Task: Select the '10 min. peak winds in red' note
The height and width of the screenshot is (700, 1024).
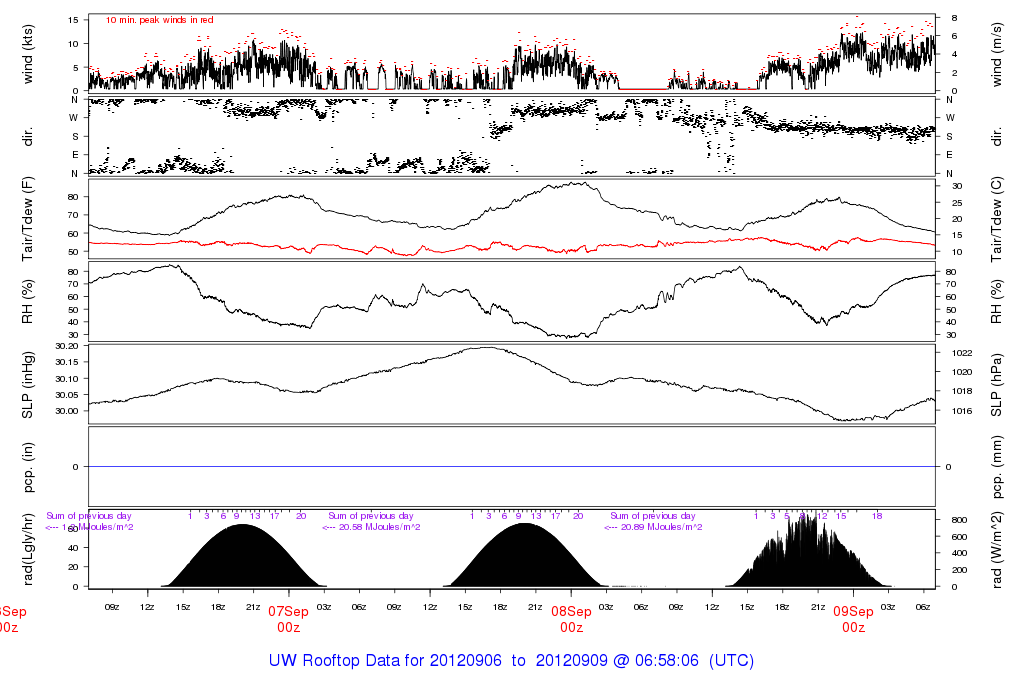Action: 159,20
